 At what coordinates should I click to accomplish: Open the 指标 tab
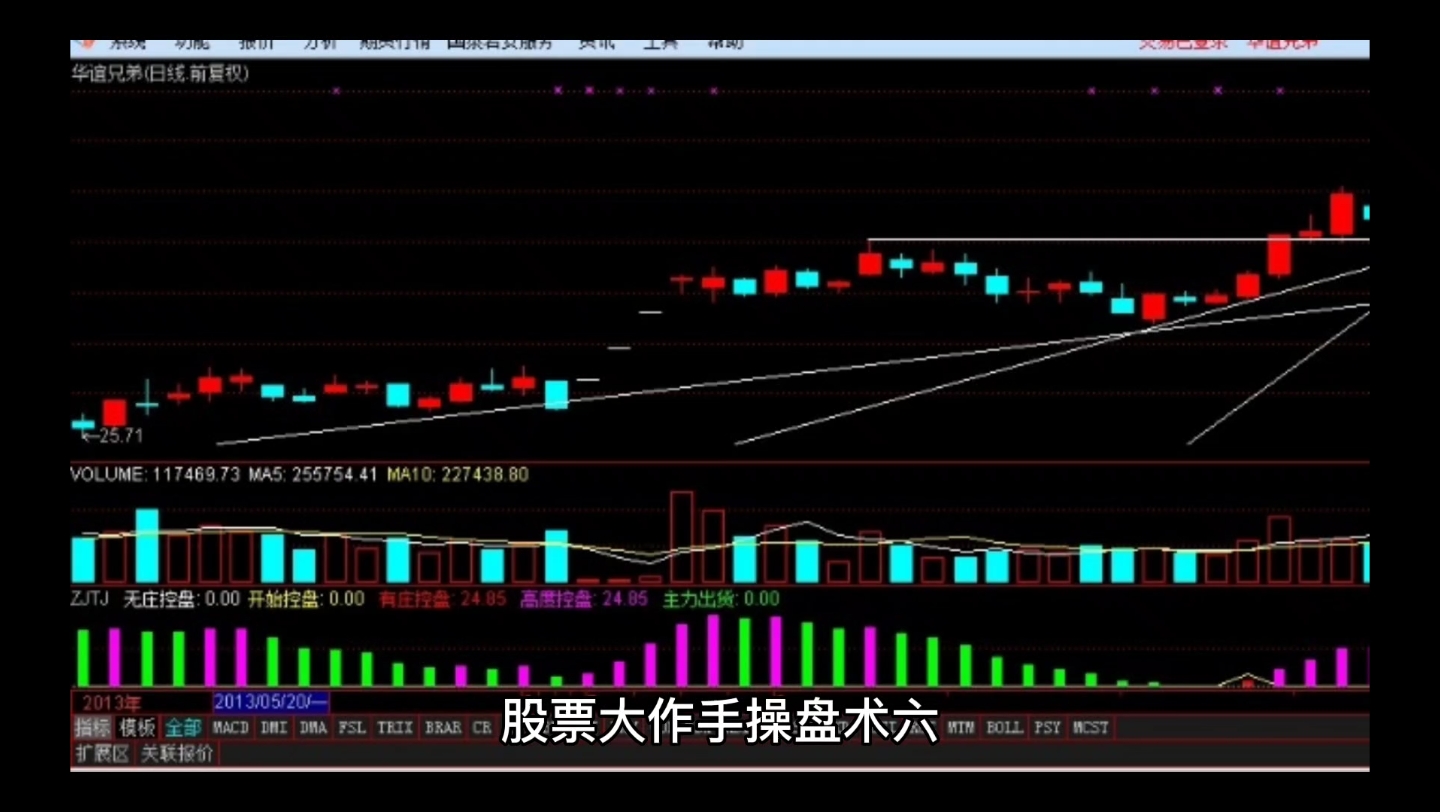92,728
